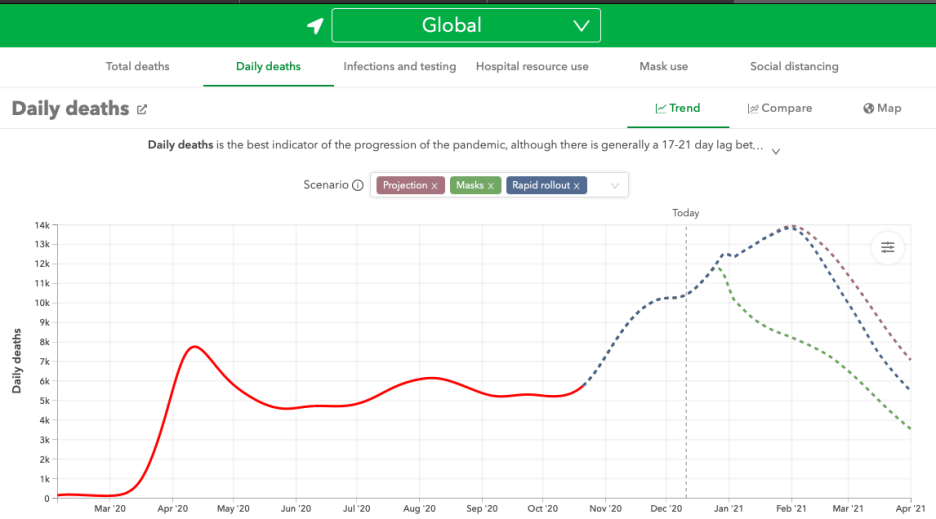The image size is (936, 519).
Task: Click the Today dashed line marker
Action: [686, 213]
